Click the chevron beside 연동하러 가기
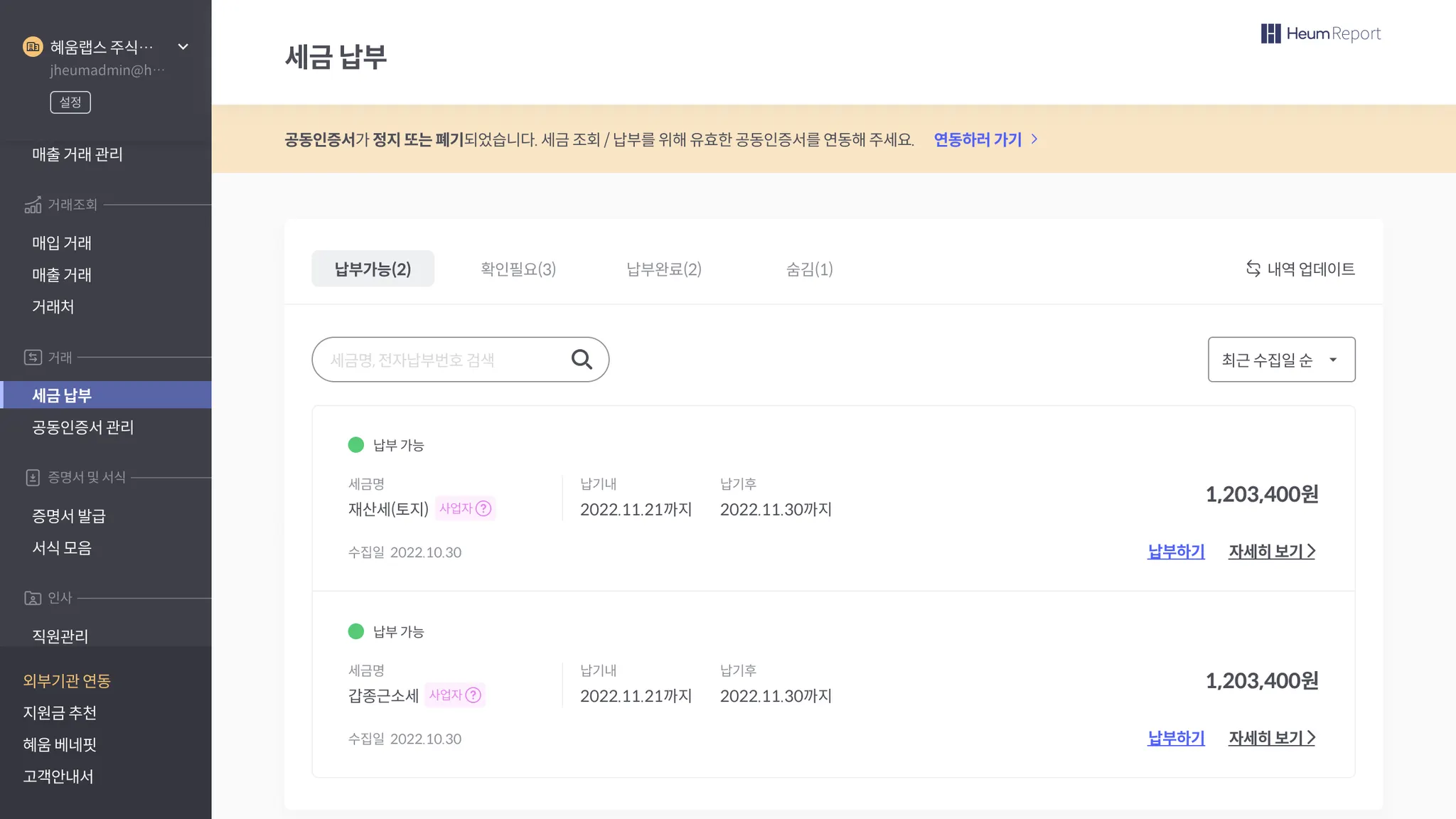The image size is (1456, 819). (1034, 139)
